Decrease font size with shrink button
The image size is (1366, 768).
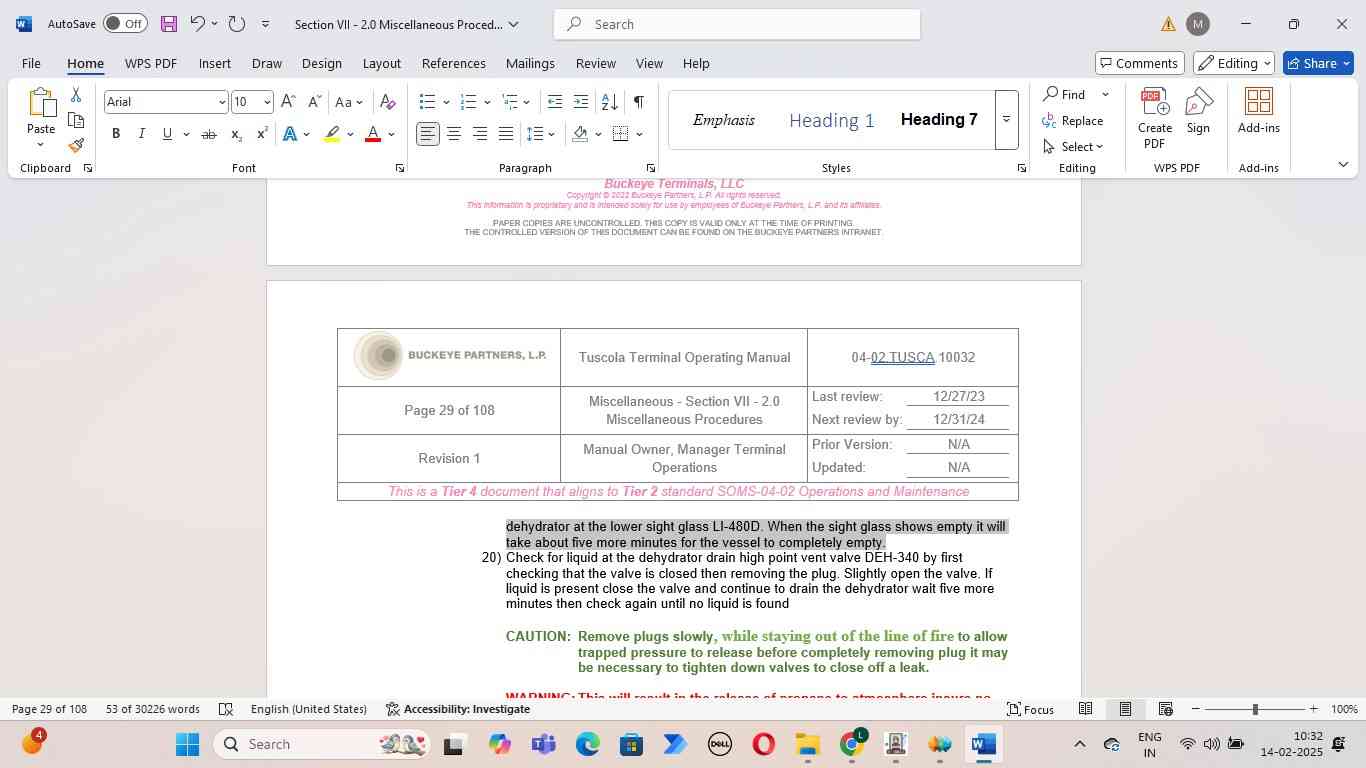(x=314, y=102)
